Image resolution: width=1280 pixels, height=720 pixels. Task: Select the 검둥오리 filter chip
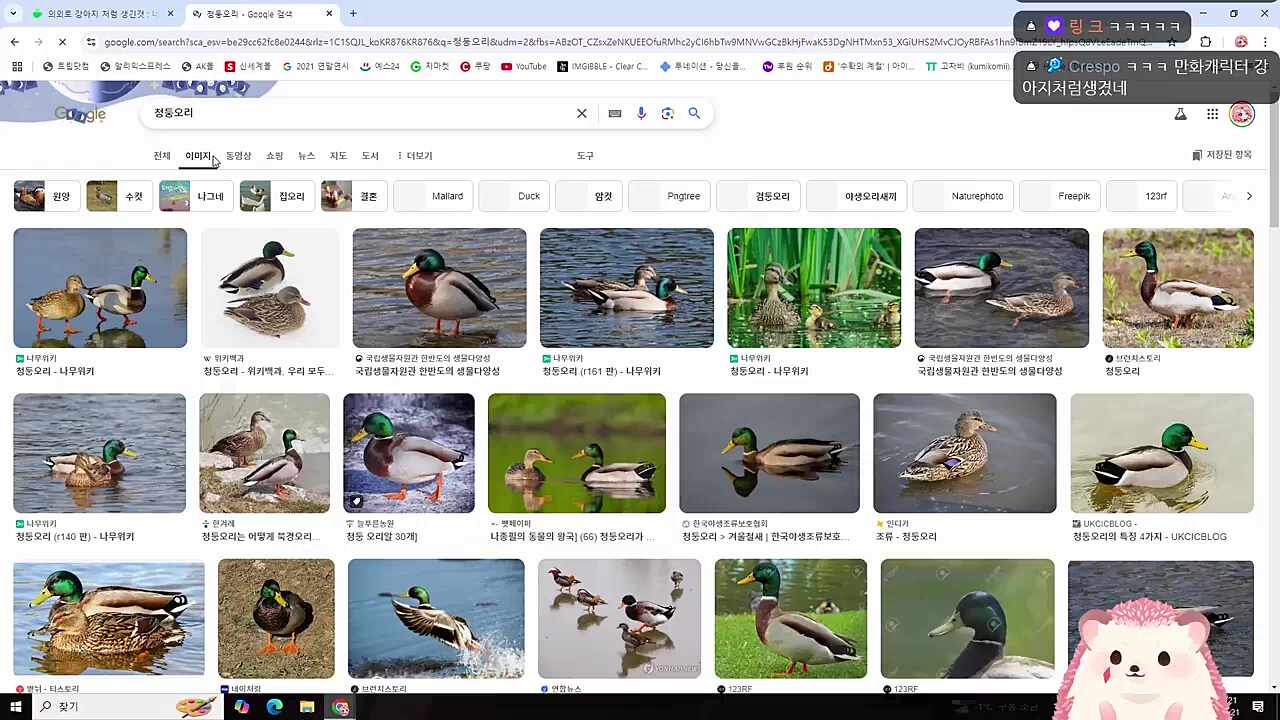coord(757,196)
